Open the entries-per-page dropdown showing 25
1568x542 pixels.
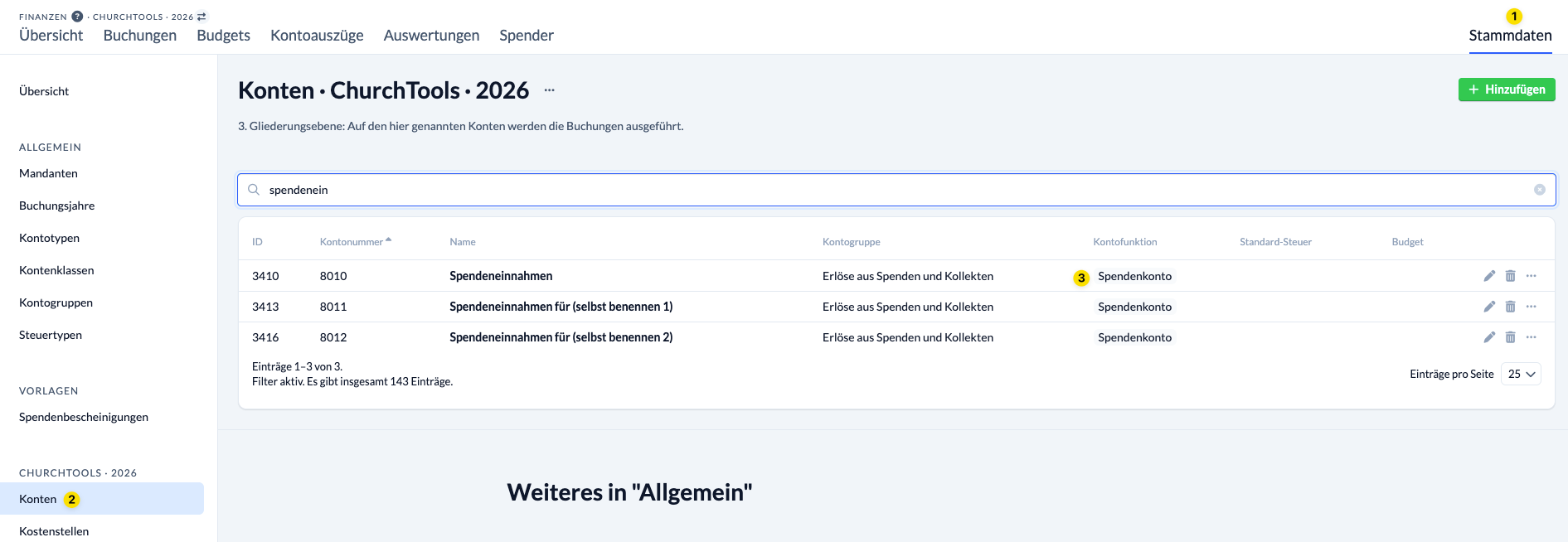(x=1521, y=374)
